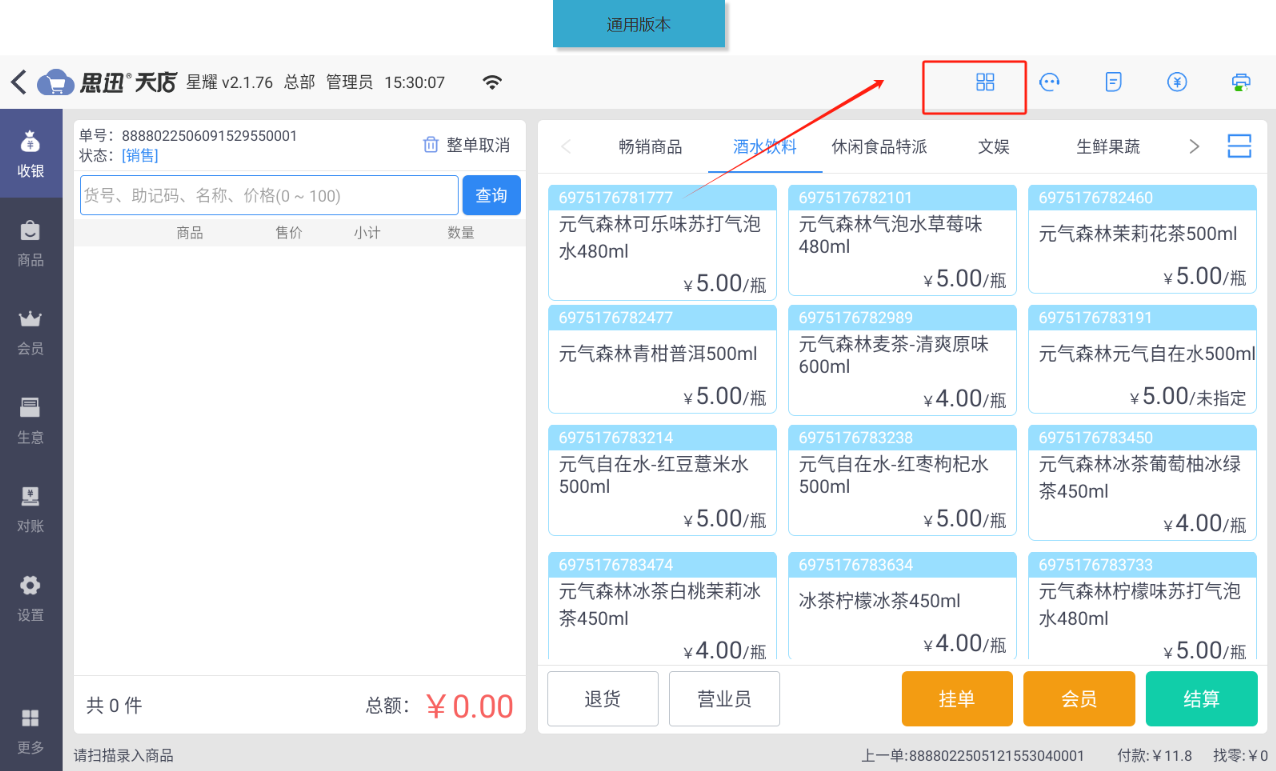The image size is (1276, 771).
Task: Open the four-square grid icon in top bar
Action: tap(985, 82)
